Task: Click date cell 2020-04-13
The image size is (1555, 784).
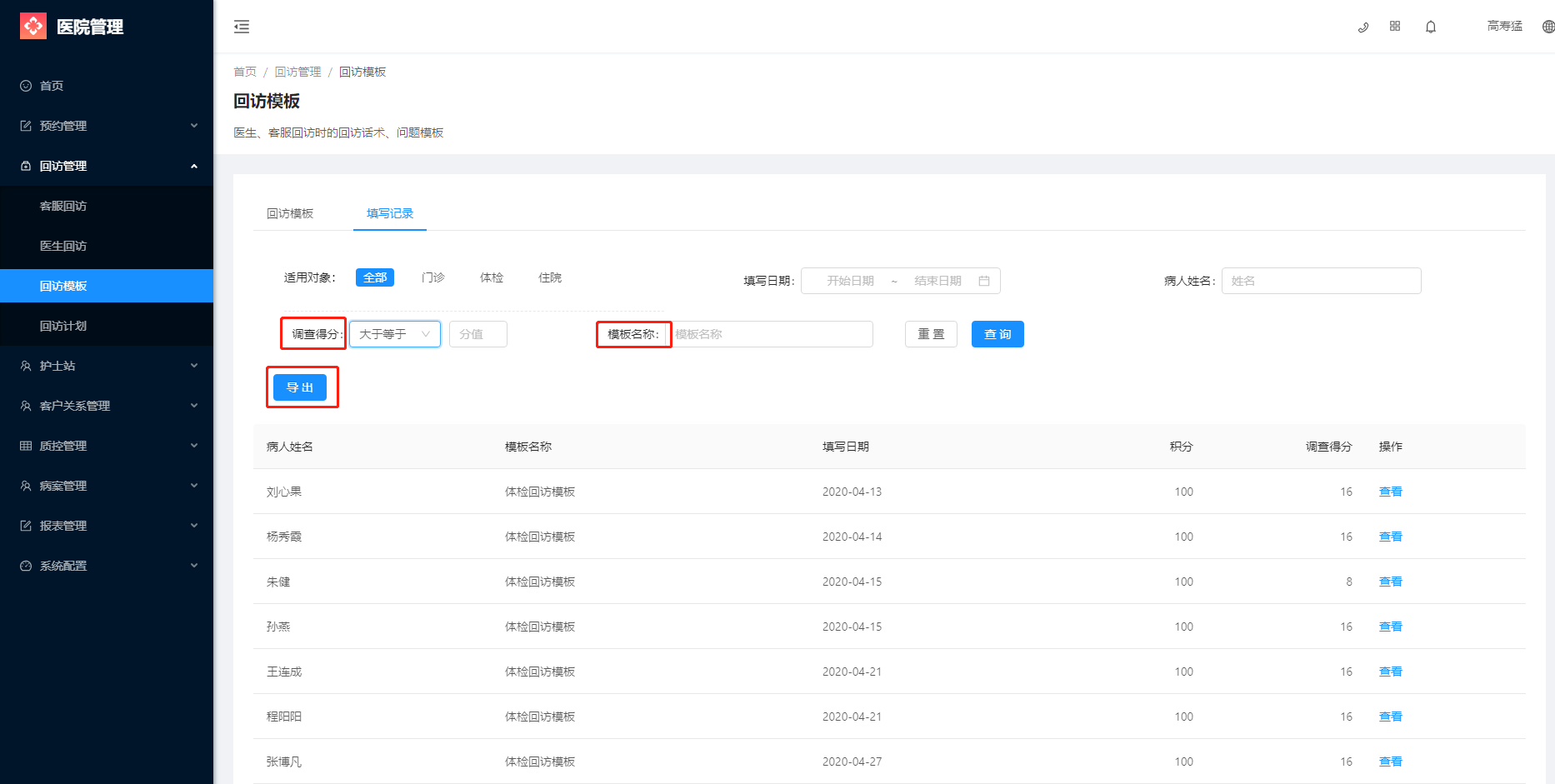Action: tap(852, 492)
